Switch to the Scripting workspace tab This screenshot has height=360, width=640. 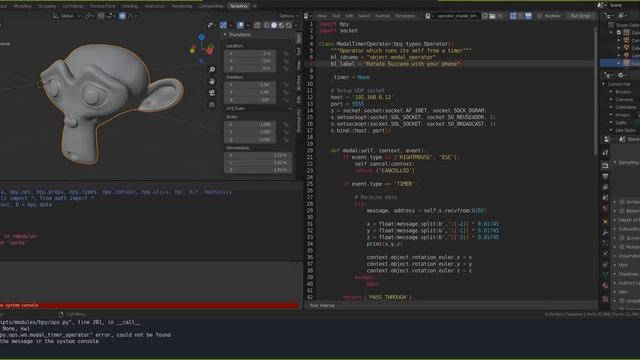[x=239, y=6]
